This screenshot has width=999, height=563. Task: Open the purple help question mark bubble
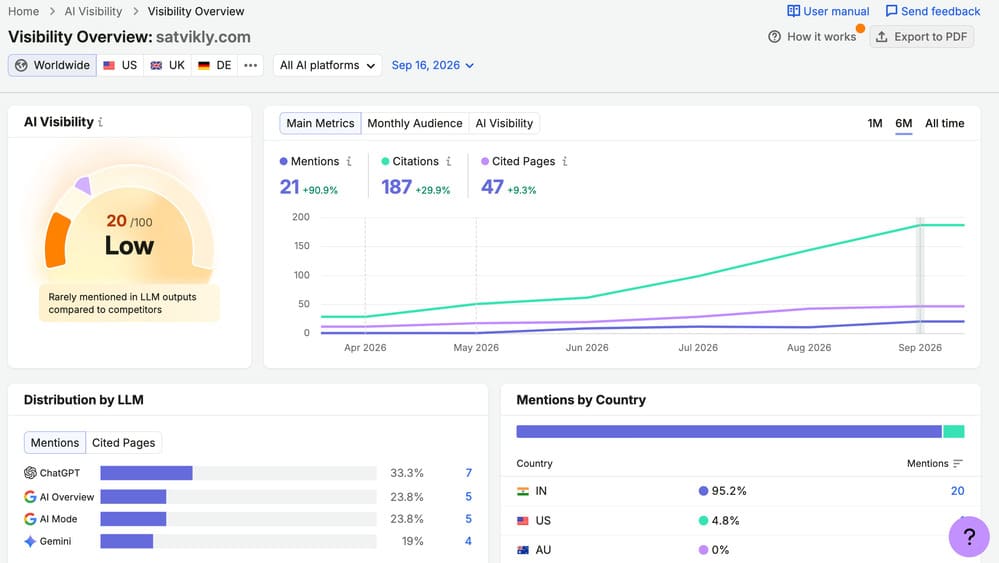(969, 537)
